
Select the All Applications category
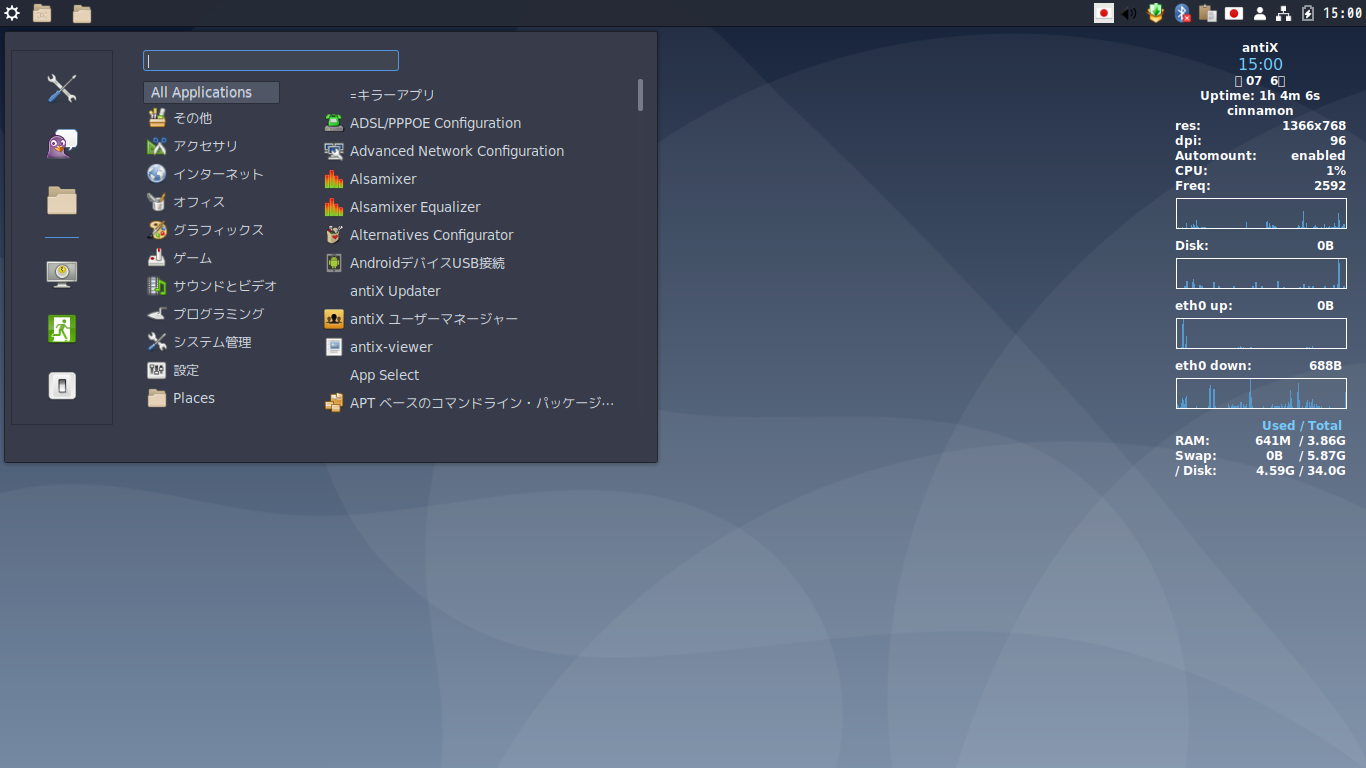click(211, 92)
